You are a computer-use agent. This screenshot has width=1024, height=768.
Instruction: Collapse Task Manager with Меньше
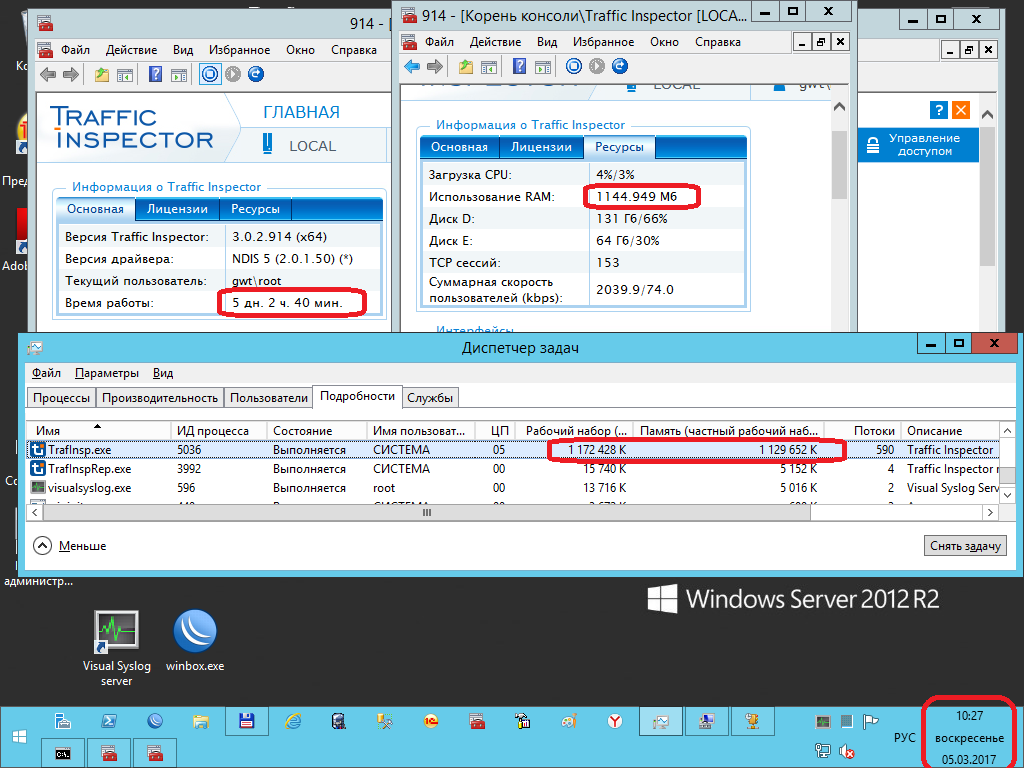point(70,546)
